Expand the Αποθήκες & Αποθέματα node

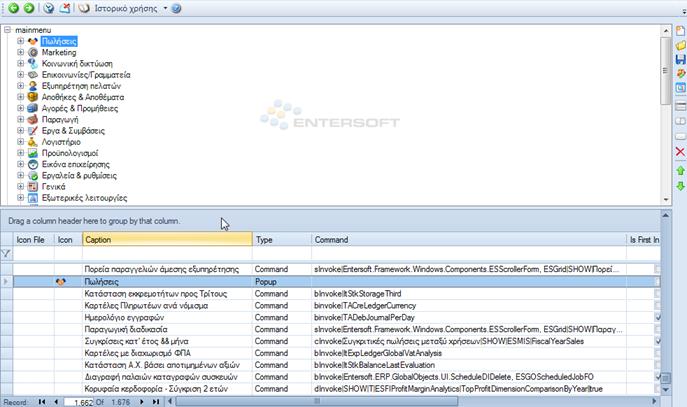point(20,97)
